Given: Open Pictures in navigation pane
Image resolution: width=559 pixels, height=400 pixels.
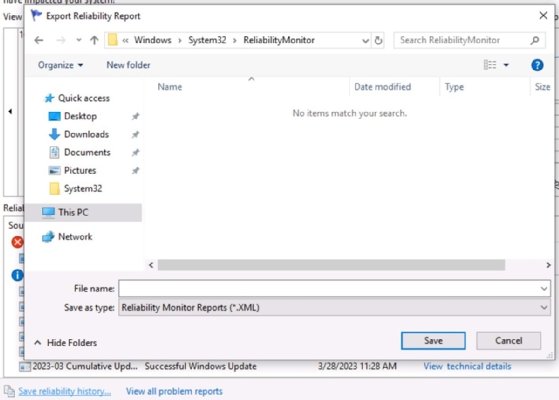Looking at the screenshot, I should [x=80, y=170].
